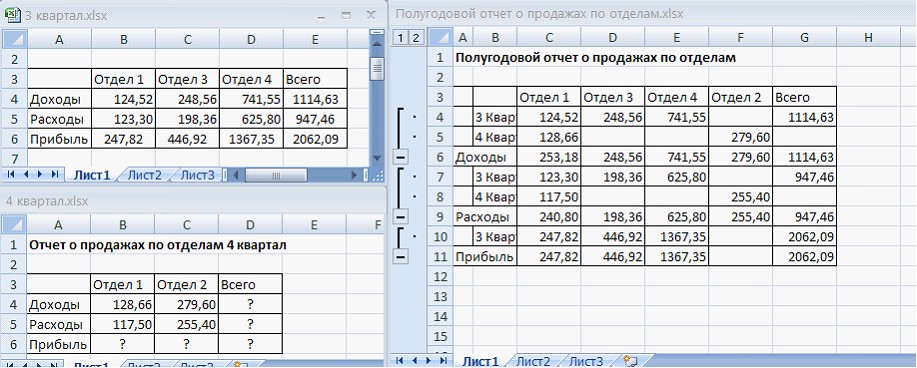Screen dimensions: 917x368
Task: Collapse the Расходы outline group
Action: click(401, 217)
